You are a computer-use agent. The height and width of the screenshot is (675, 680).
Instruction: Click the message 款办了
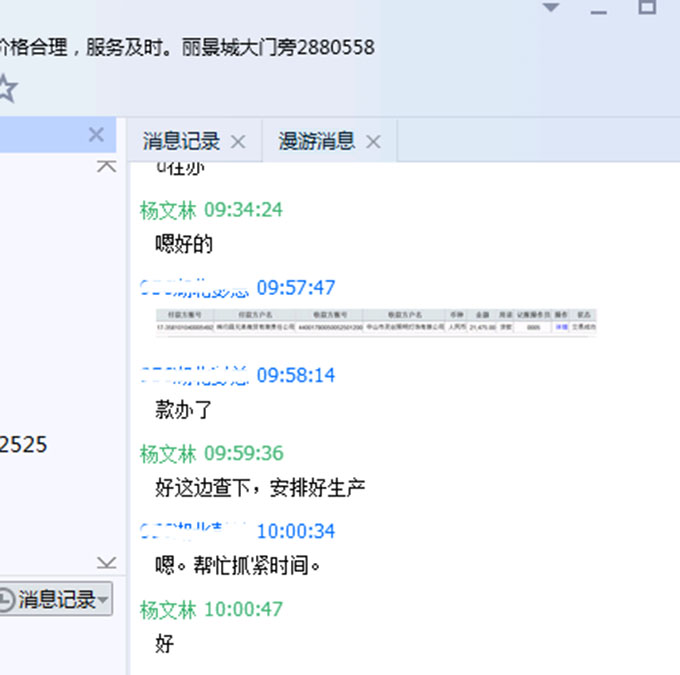(x=184, y=410)
